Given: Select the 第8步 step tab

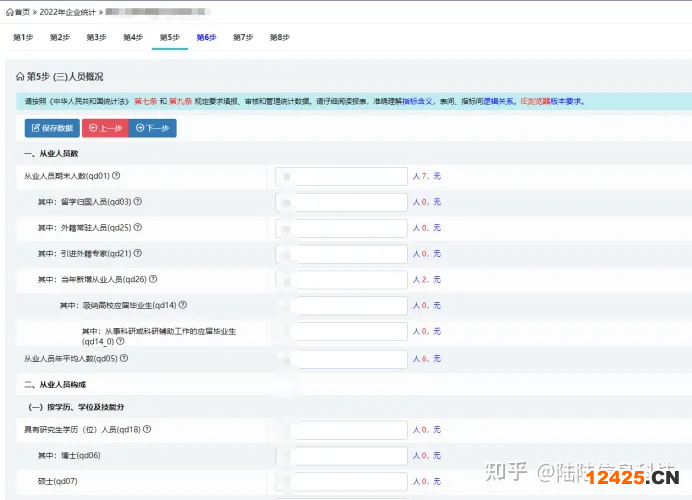Looking at the screenshot, I should (279, 37).
